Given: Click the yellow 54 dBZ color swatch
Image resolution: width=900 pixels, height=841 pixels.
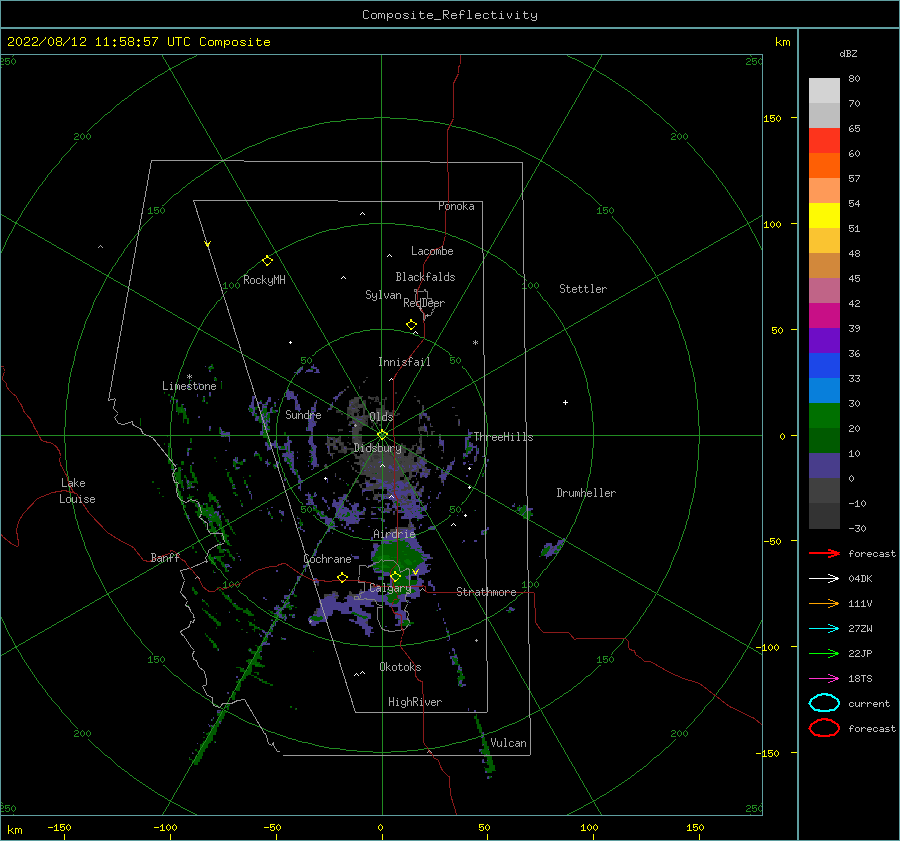Looking at the screenshot, I should pos(824,215).
